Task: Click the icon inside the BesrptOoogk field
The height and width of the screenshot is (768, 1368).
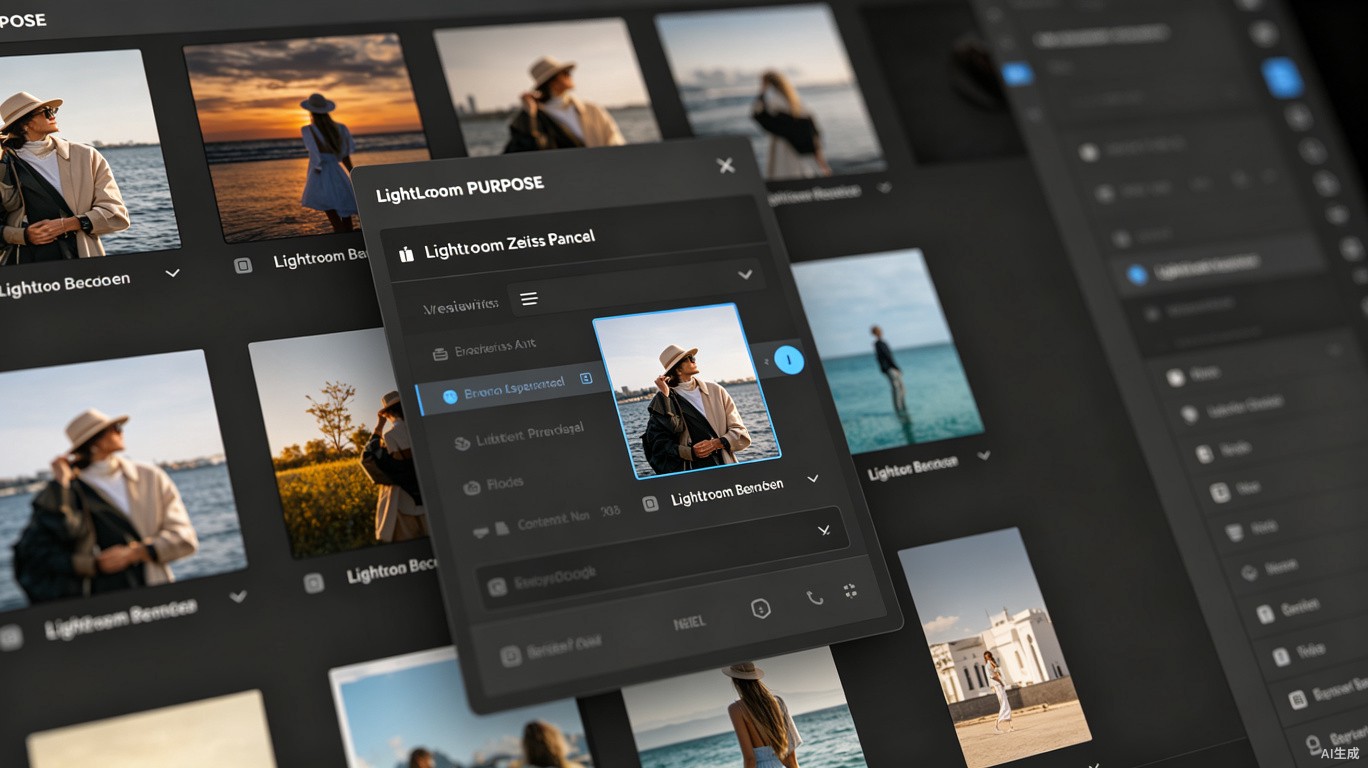Action: pos(497,587)
